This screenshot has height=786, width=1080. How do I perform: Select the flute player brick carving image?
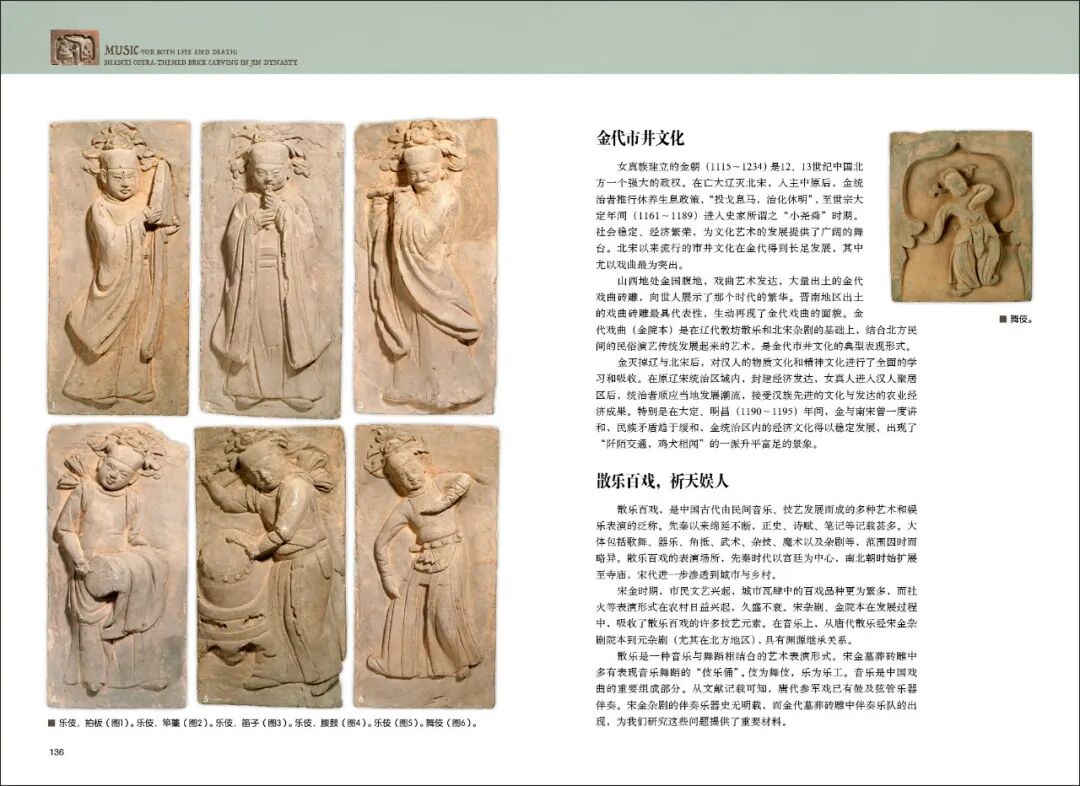pyautogui.click(x=426, y=267)
